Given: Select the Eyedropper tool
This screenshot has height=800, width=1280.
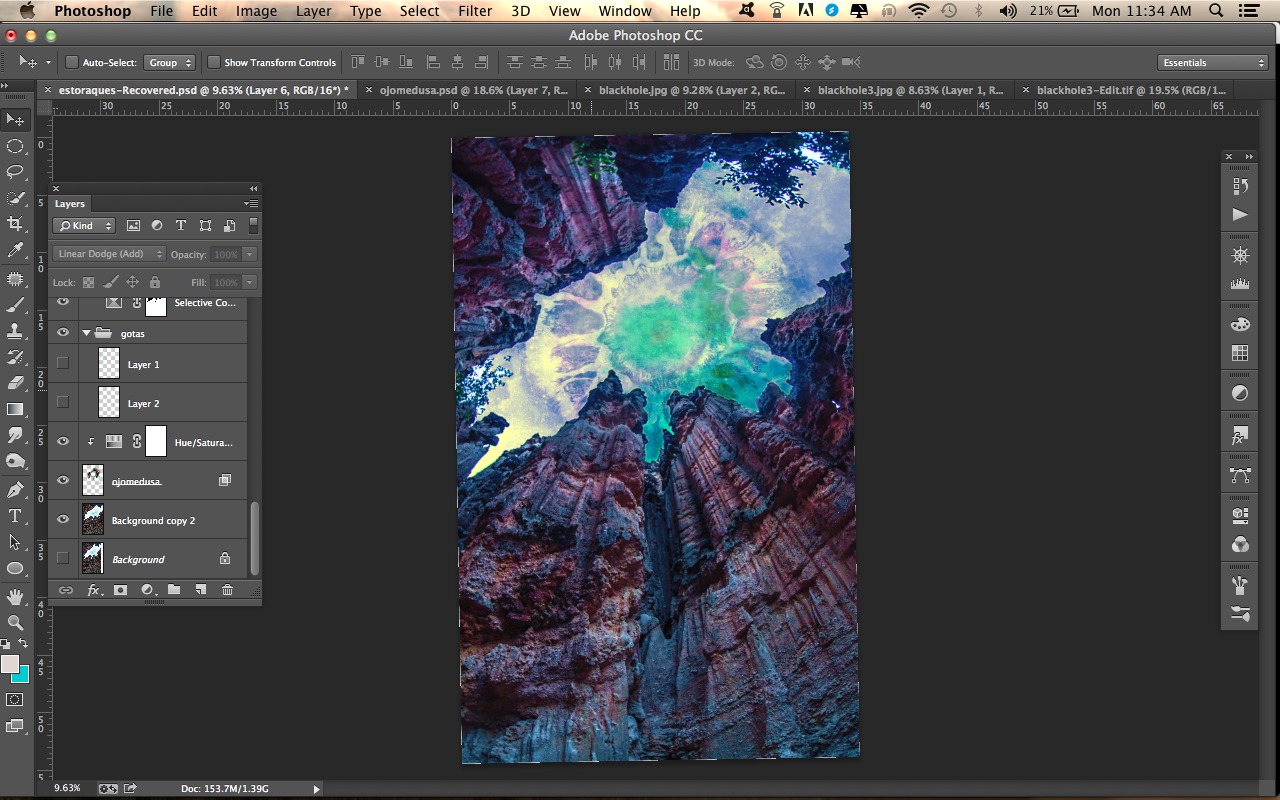Looking at the screenshot, I should click(16, 250).
